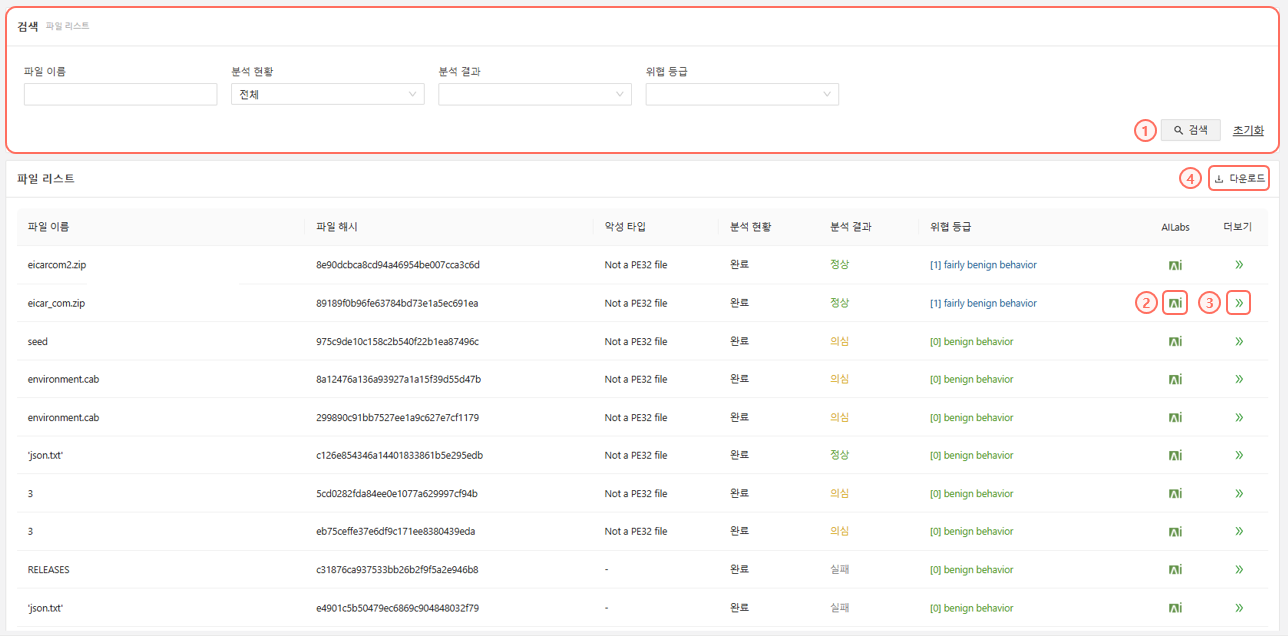The width and height of the screenshot is (1288, 636).
Task: Download the file list with 다운로드
Action: pos(1239,179)
